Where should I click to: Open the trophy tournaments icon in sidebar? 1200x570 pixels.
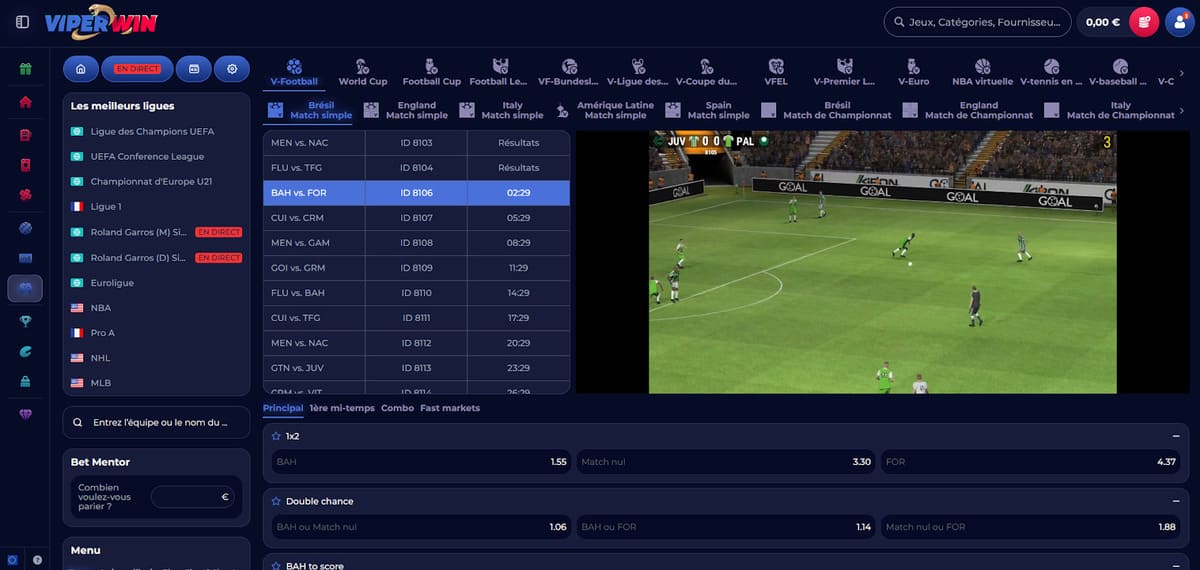pos(25,321)
